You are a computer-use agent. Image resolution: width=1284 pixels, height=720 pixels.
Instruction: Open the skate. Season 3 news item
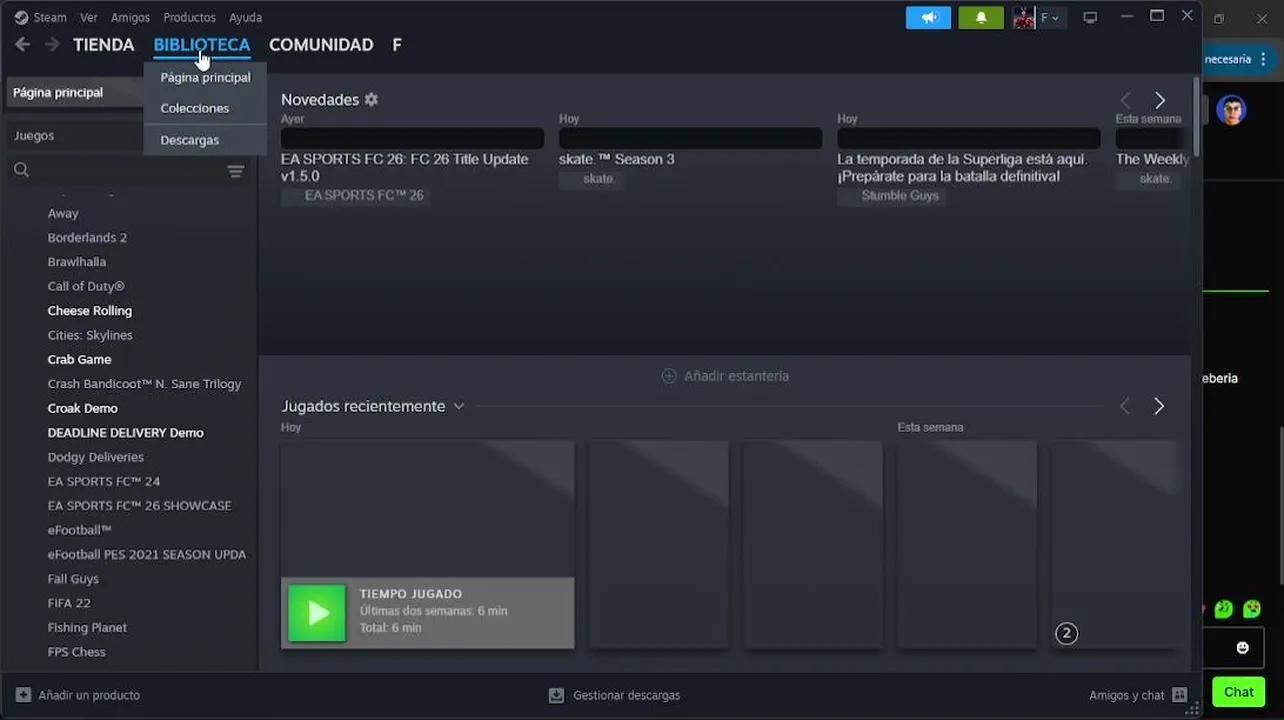(x=617, y=159)
